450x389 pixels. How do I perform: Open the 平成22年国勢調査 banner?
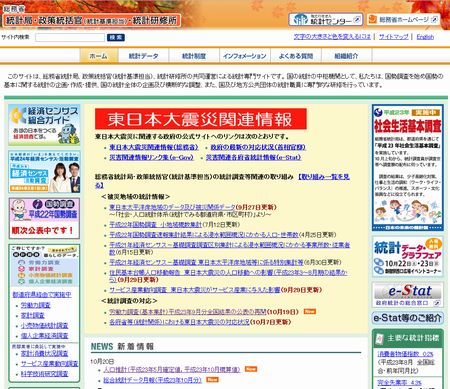tap(44, 218)
